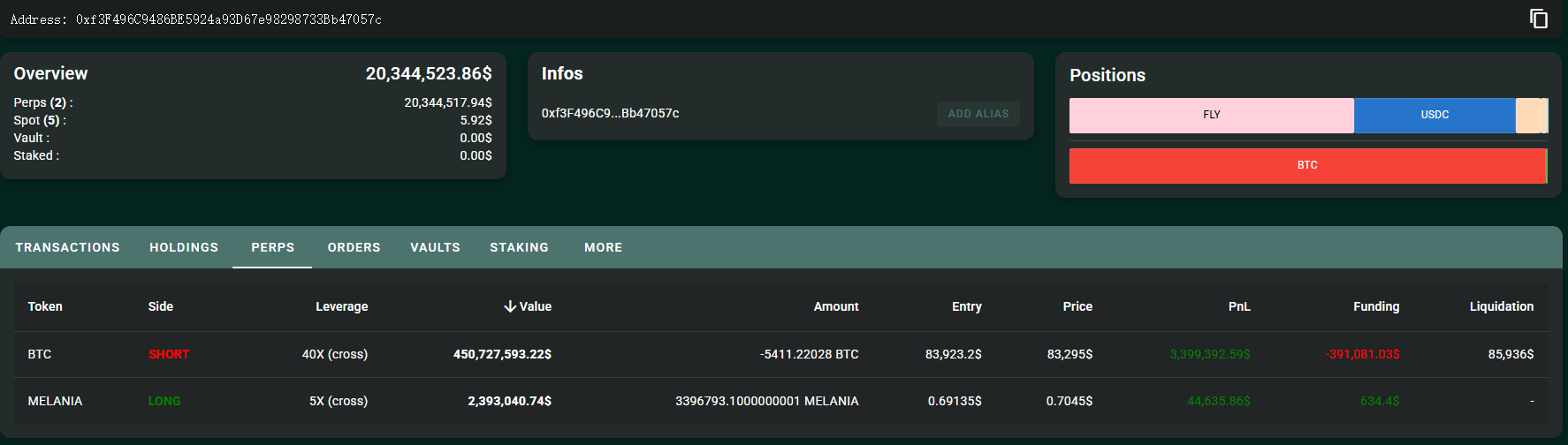The width and height of the screenshot is (1568, 445).
Task: Open the STAKING tab
Action: point(519,247)
